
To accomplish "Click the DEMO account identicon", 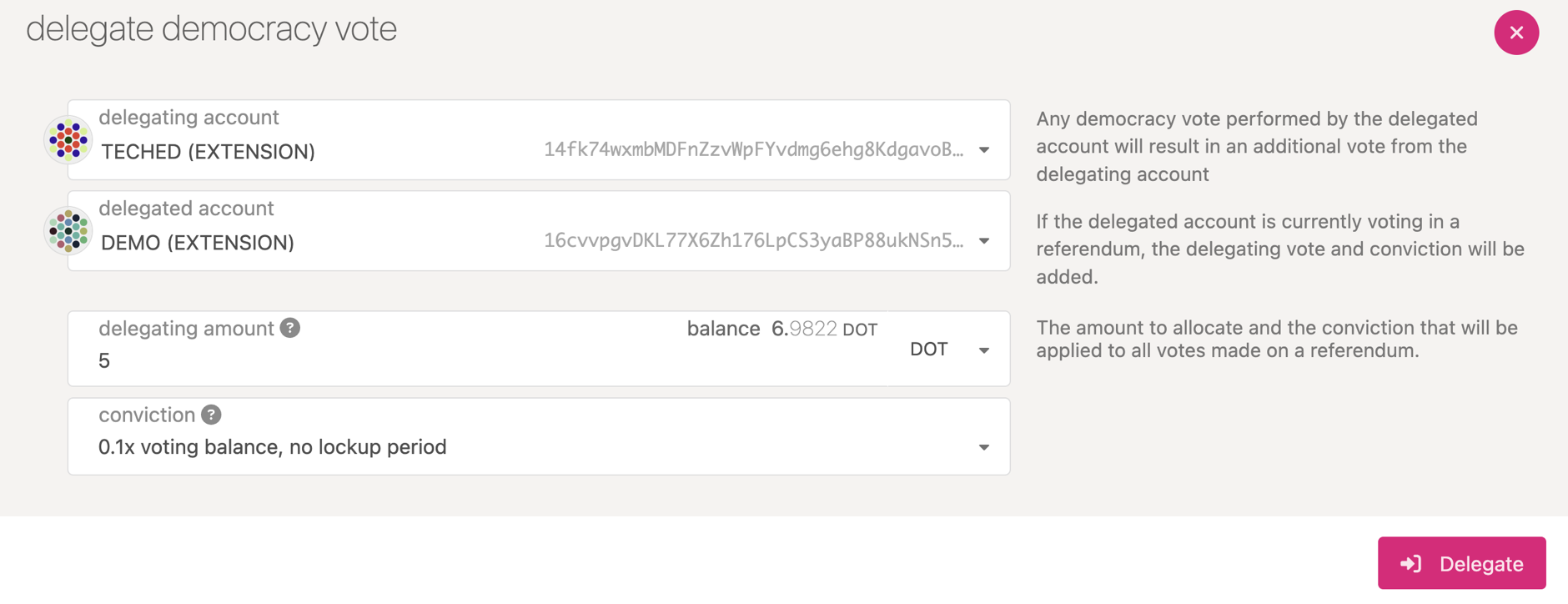I will [68, 231].
